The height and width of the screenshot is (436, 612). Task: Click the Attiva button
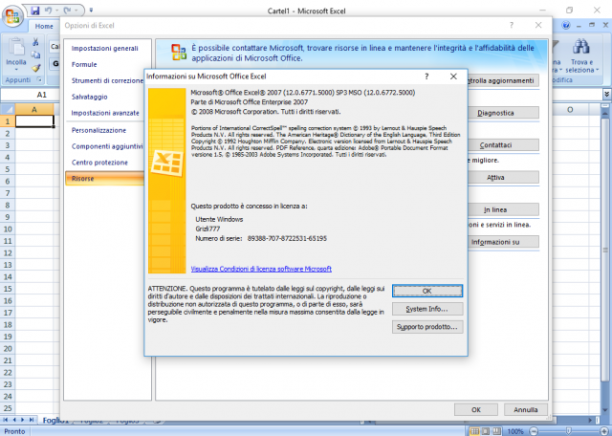coord(503,178)
